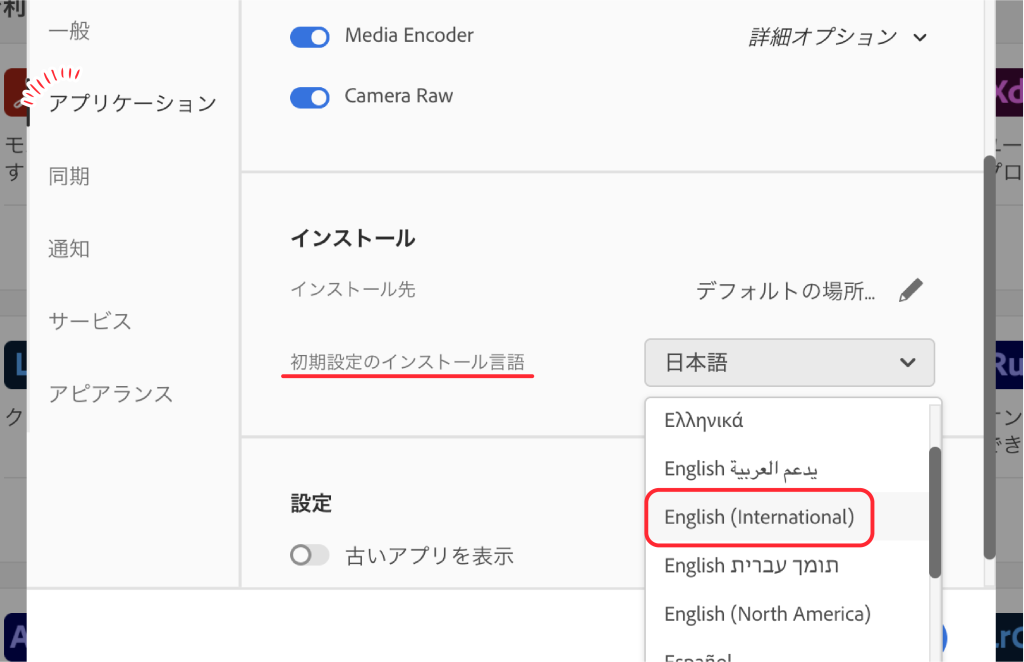
Task: Go to 通知 settings tab
Action: [x=69, y=249]
